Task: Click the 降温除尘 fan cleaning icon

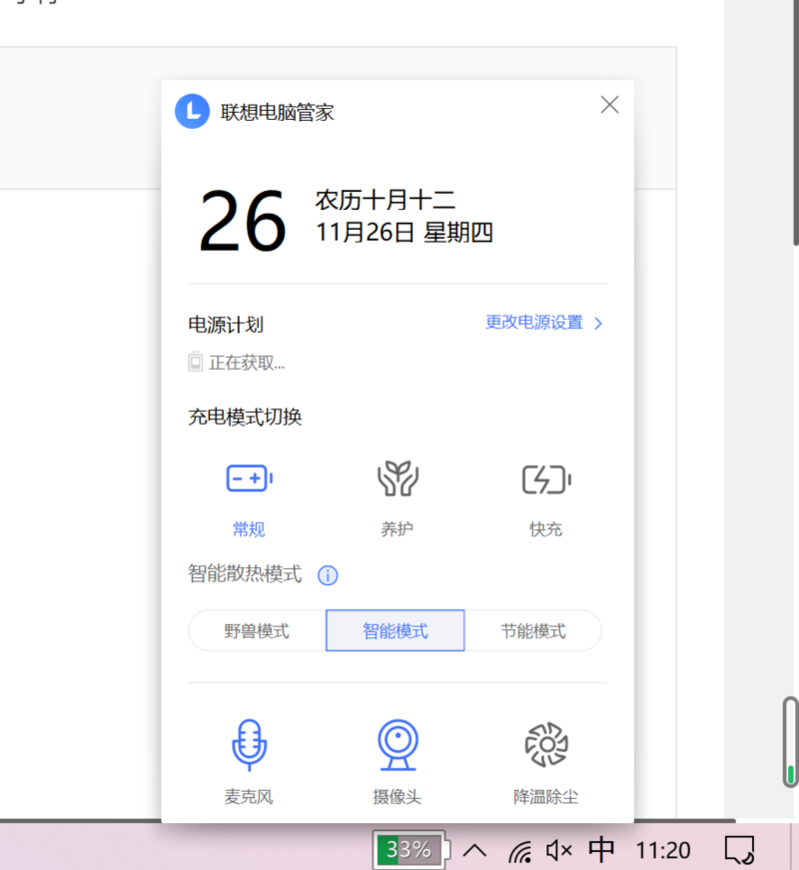Action: [546, 746]
